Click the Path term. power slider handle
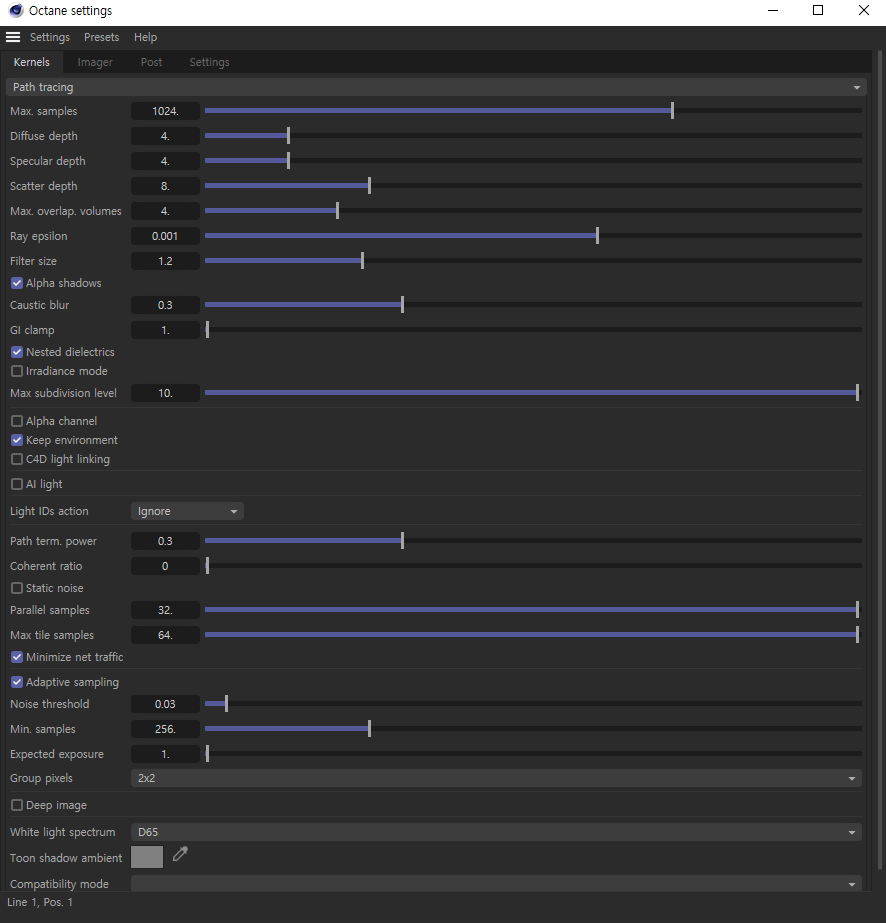The width and height of the screenshot is (886, 923). [403, 541]
